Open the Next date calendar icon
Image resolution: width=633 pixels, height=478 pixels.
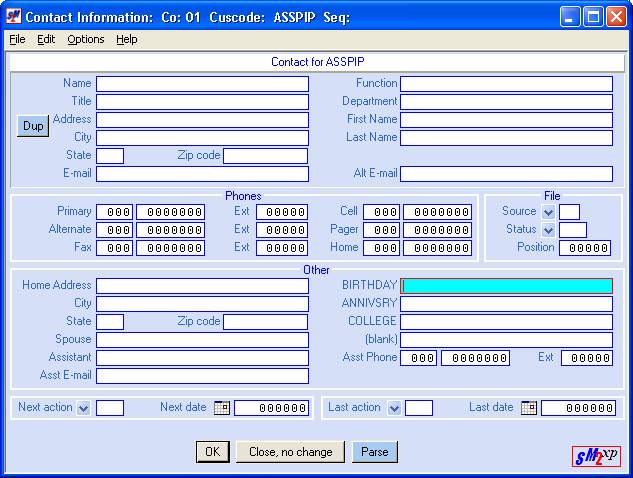222,407
